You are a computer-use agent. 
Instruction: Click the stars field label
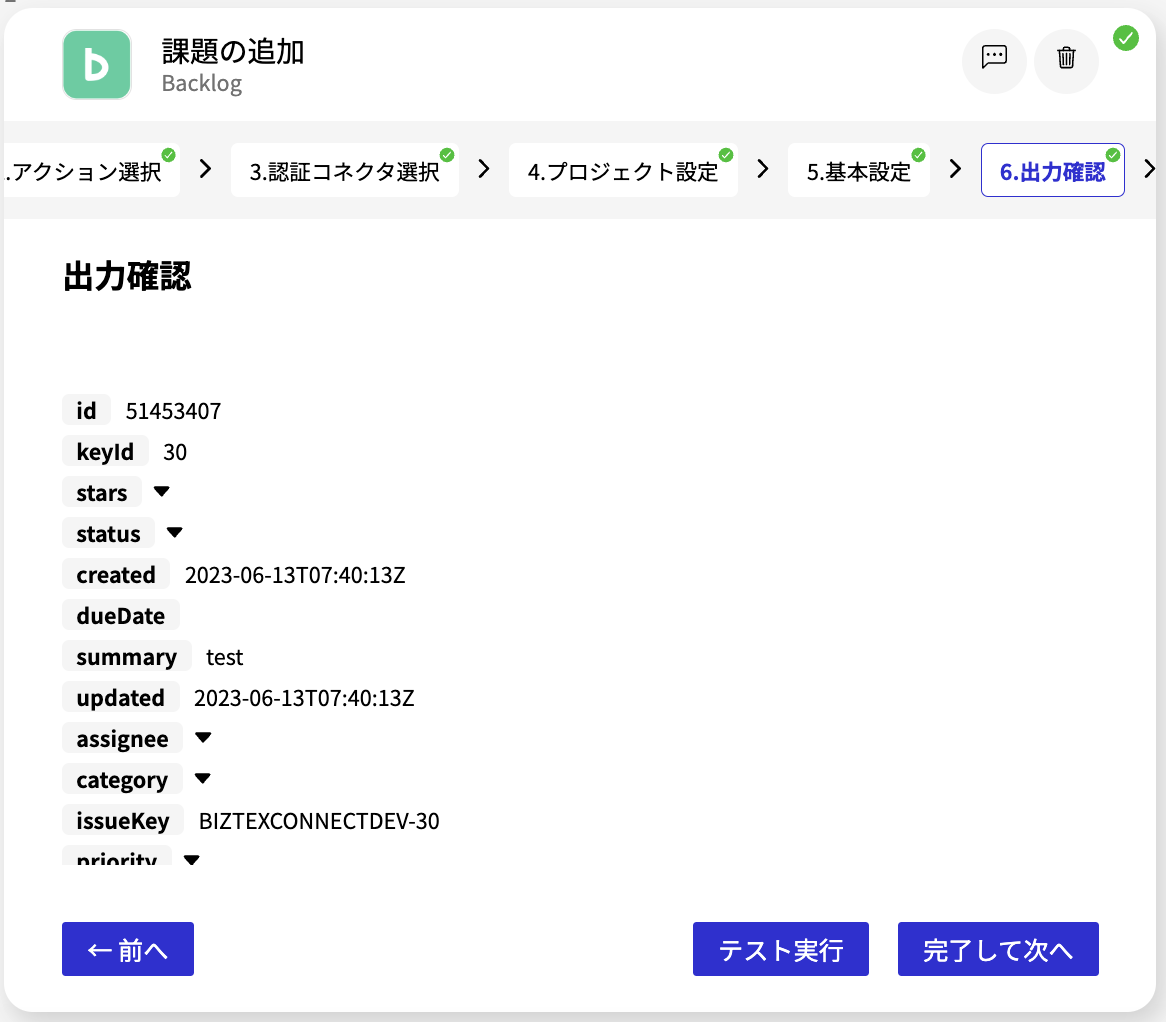pos(102,492)
